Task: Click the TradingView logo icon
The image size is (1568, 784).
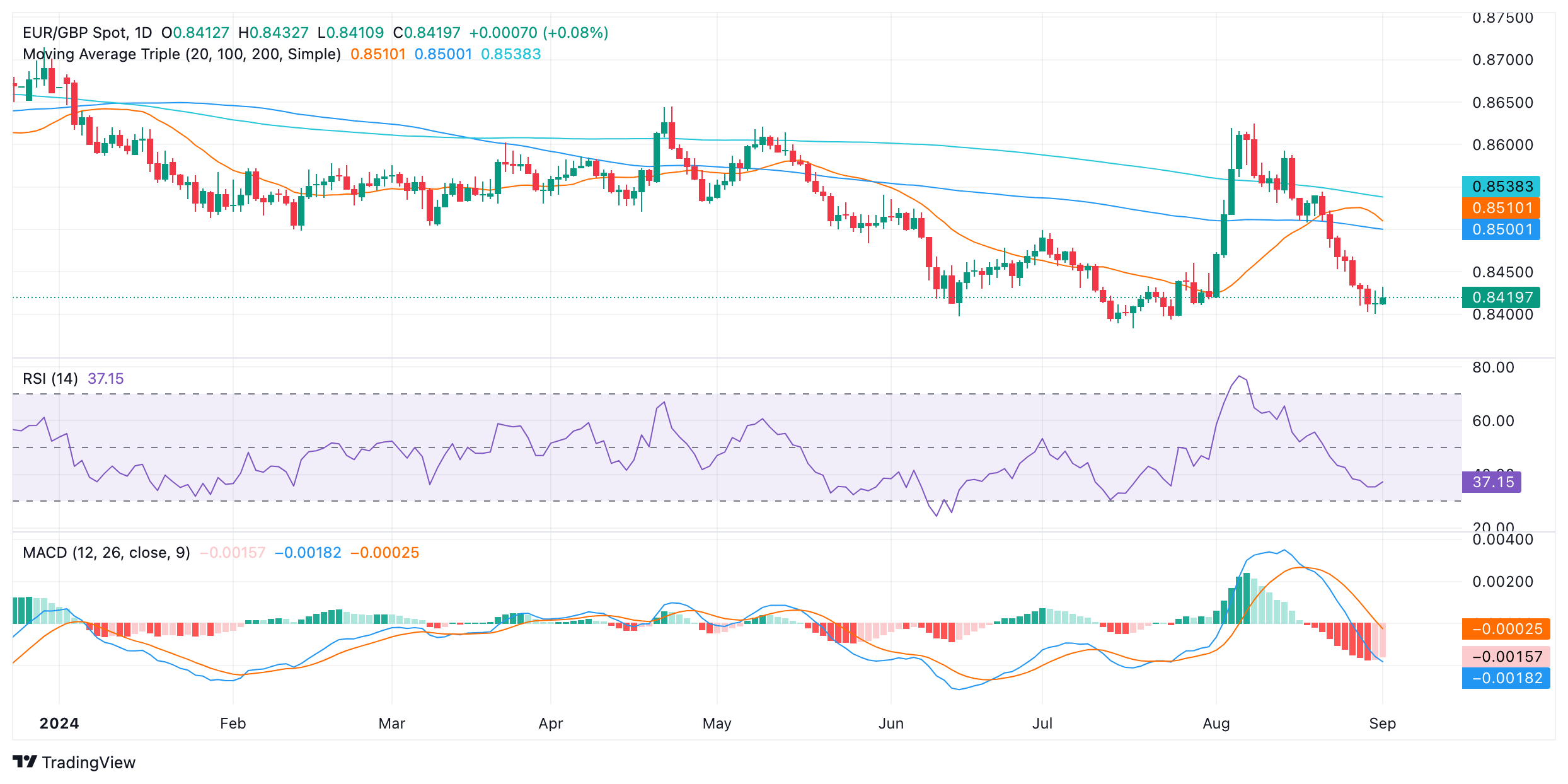Action: point(25,762)
